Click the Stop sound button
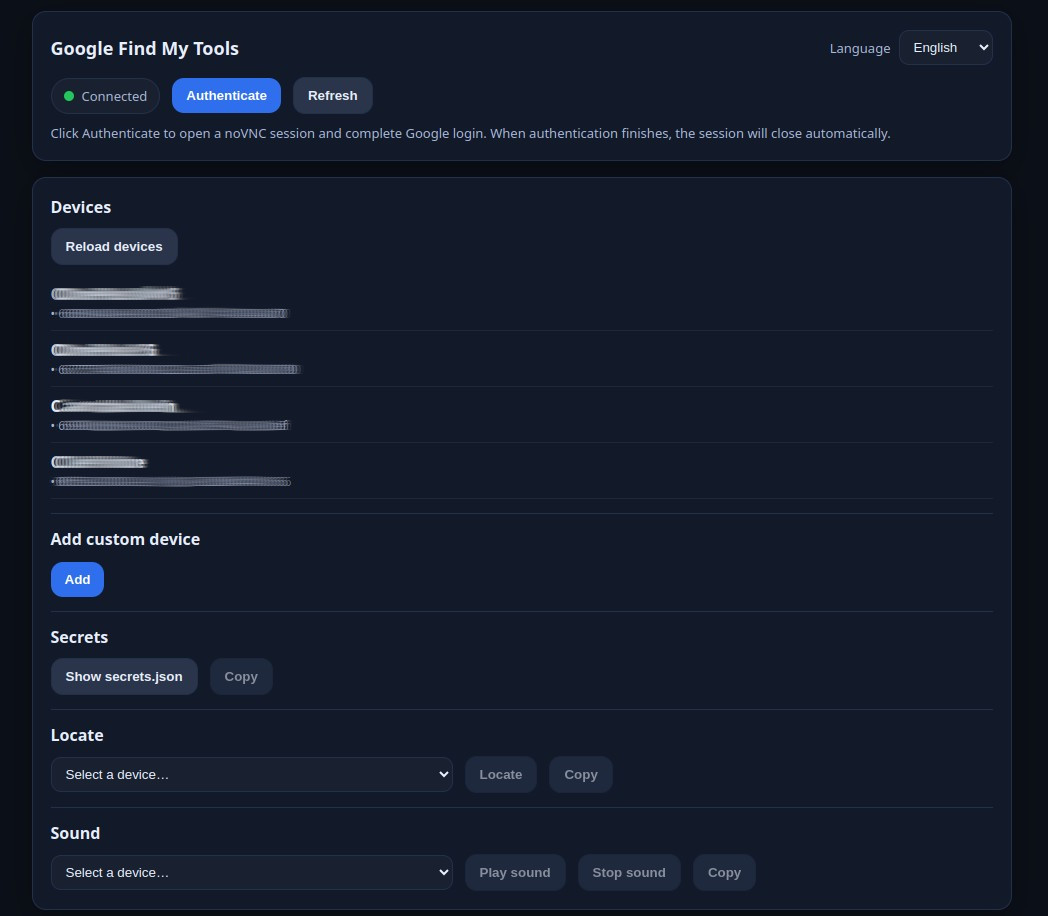 pyautogui.click(x=629, y=873)
